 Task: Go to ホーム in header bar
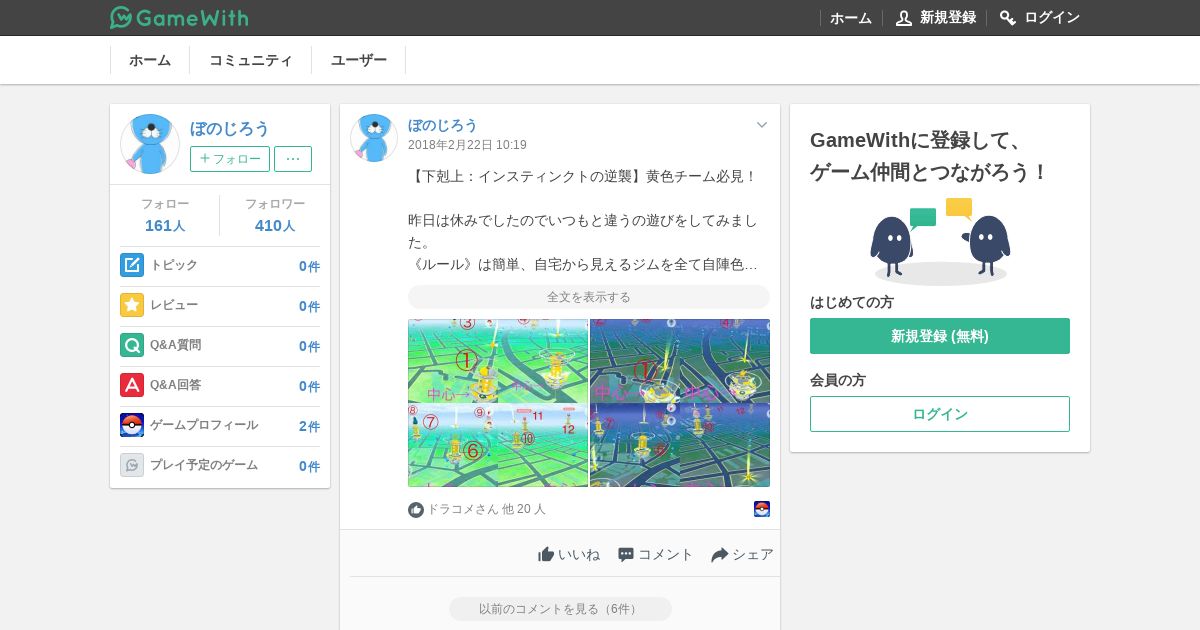[851, 18]
